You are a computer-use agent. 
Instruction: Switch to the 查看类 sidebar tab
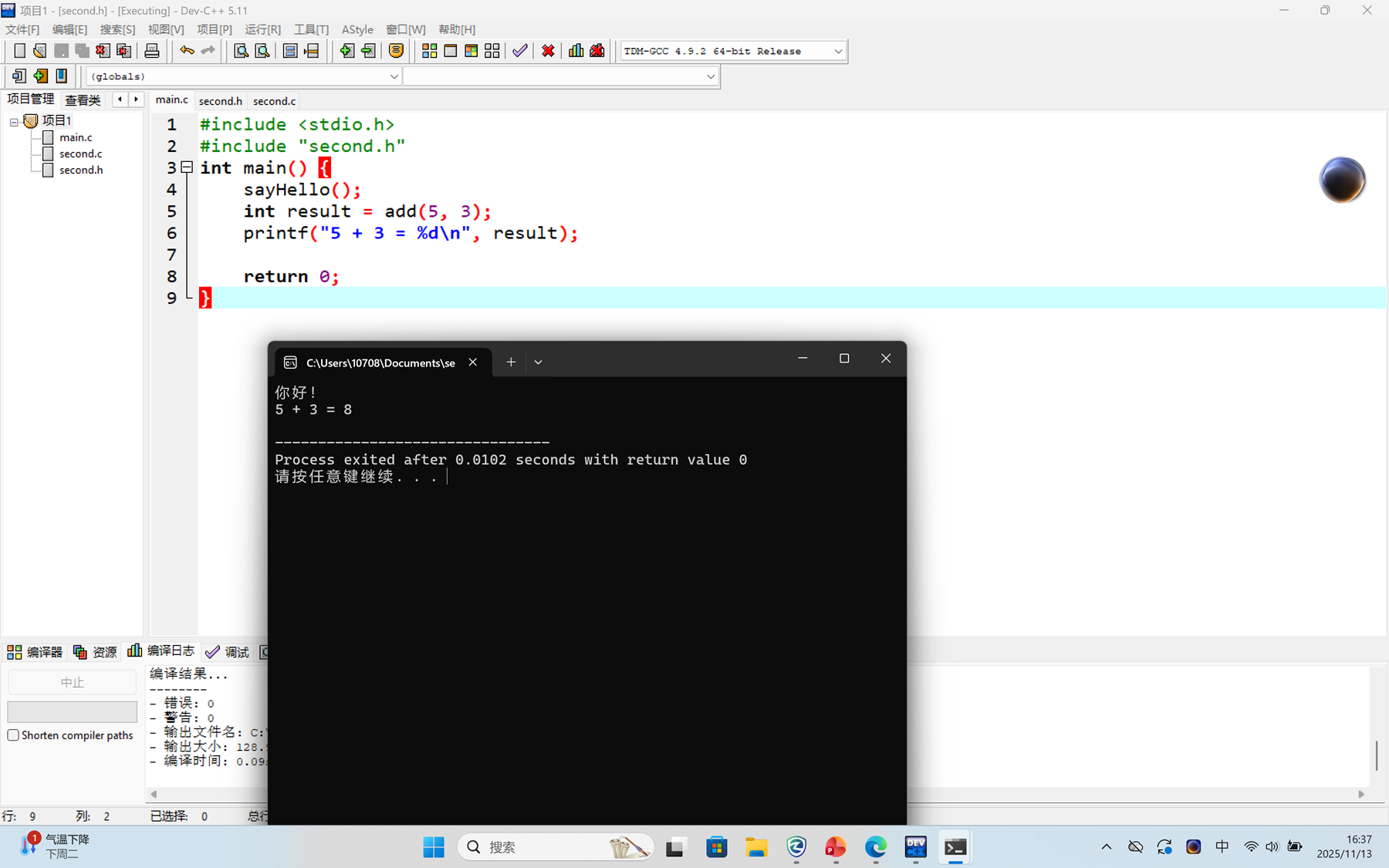83,100
